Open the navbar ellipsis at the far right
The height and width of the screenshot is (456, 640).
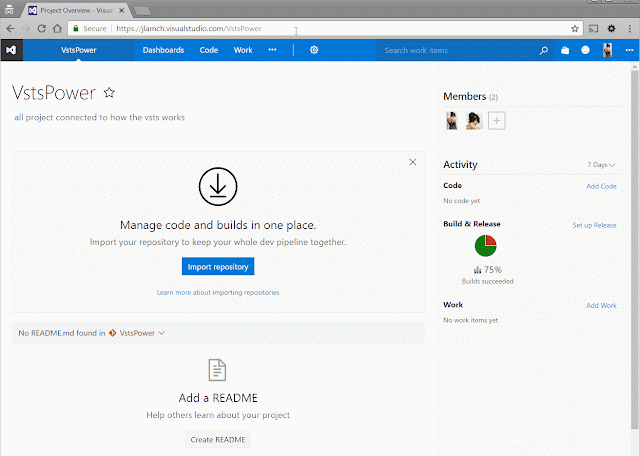(629, 50)
